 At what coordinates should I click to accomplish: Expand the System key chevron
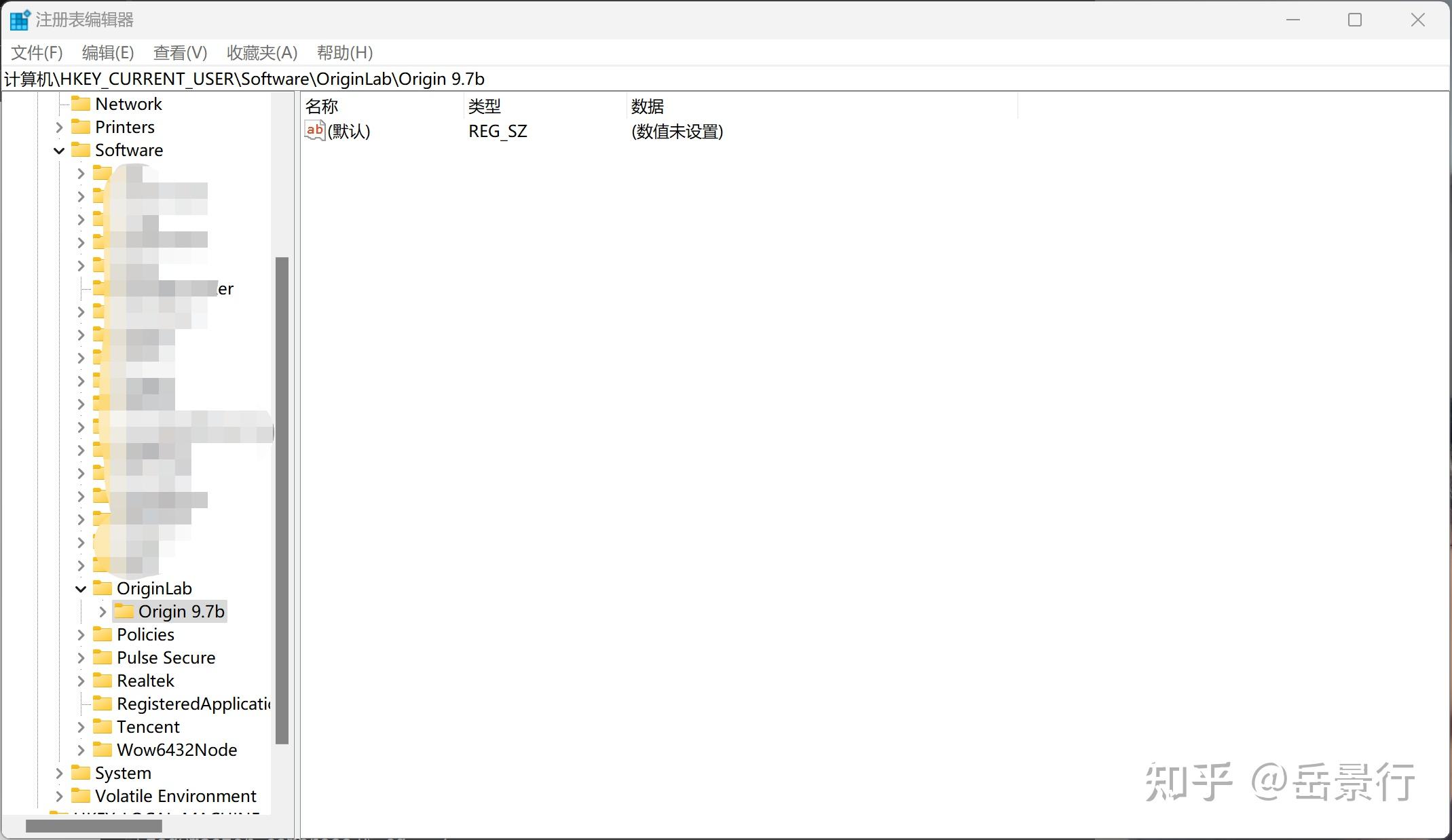click(59, 773)
